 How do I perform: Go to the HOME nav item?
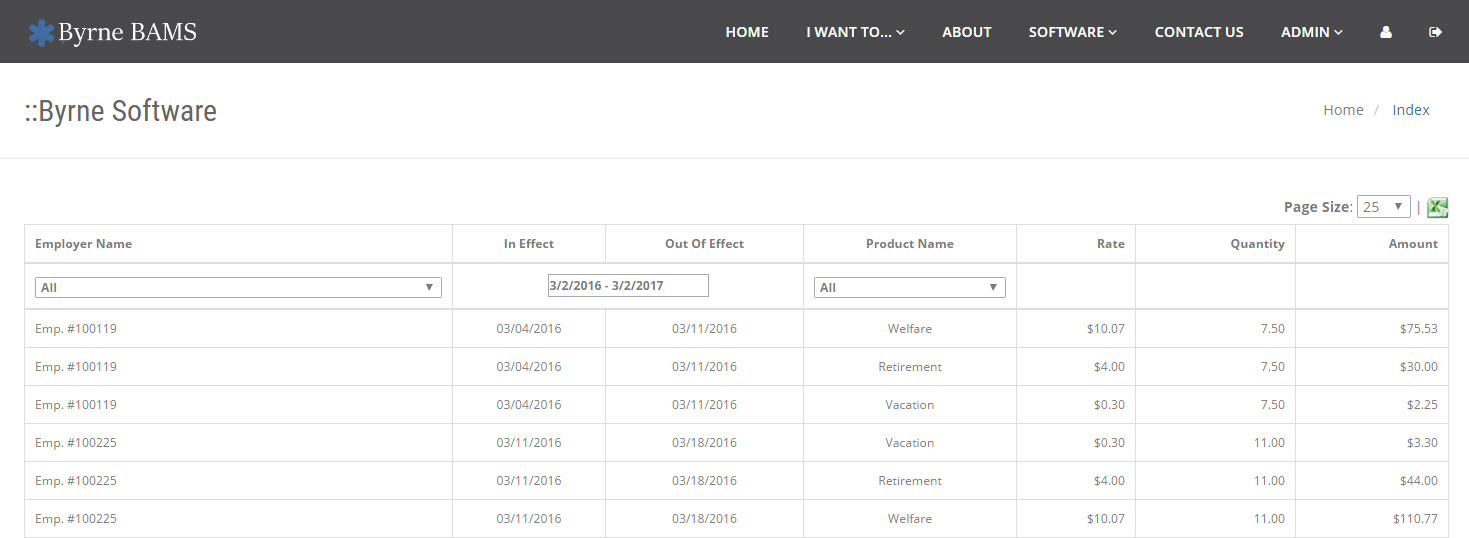click(747, 32)
